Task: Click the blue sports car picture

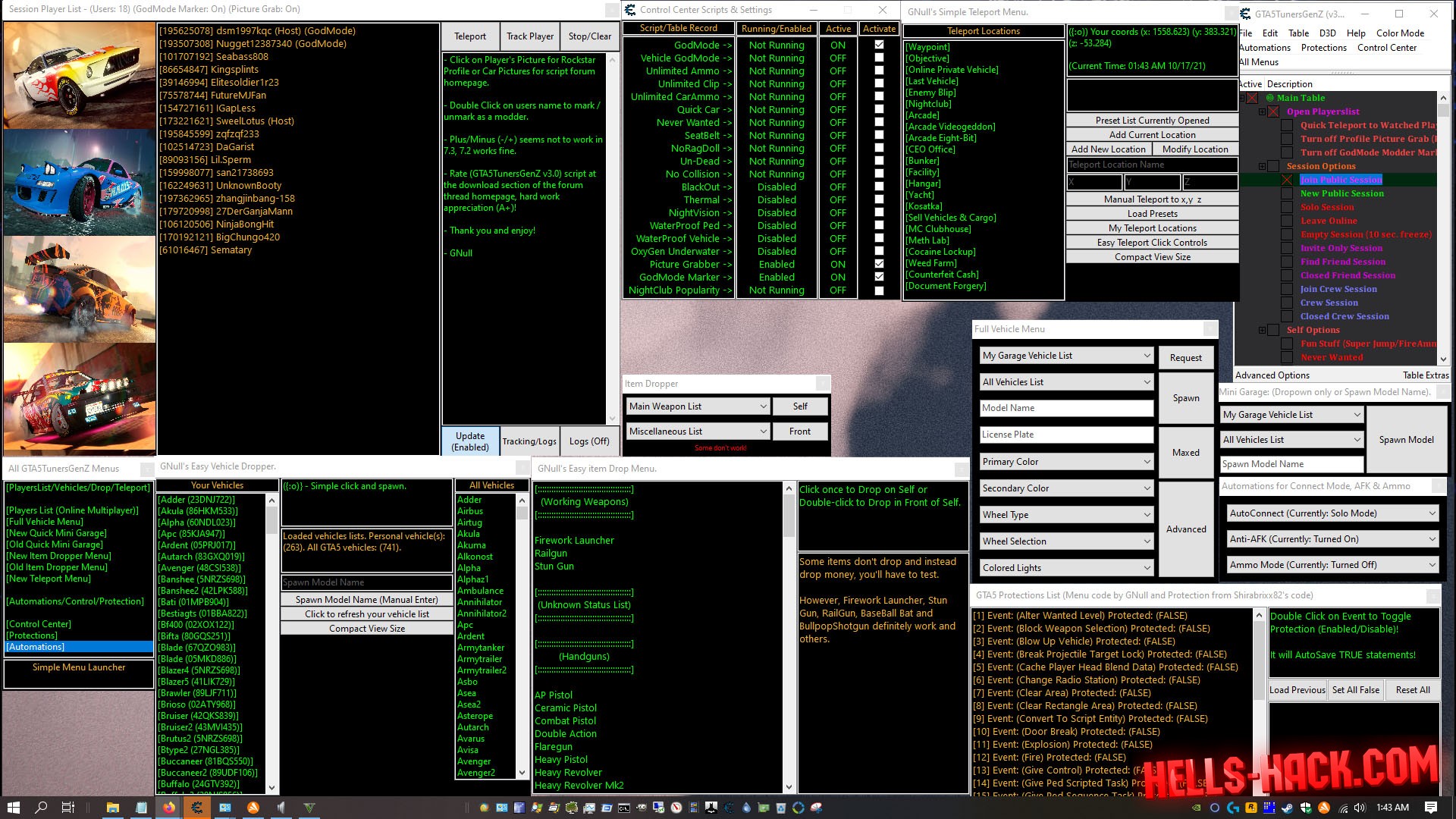Action: [79, 183]
